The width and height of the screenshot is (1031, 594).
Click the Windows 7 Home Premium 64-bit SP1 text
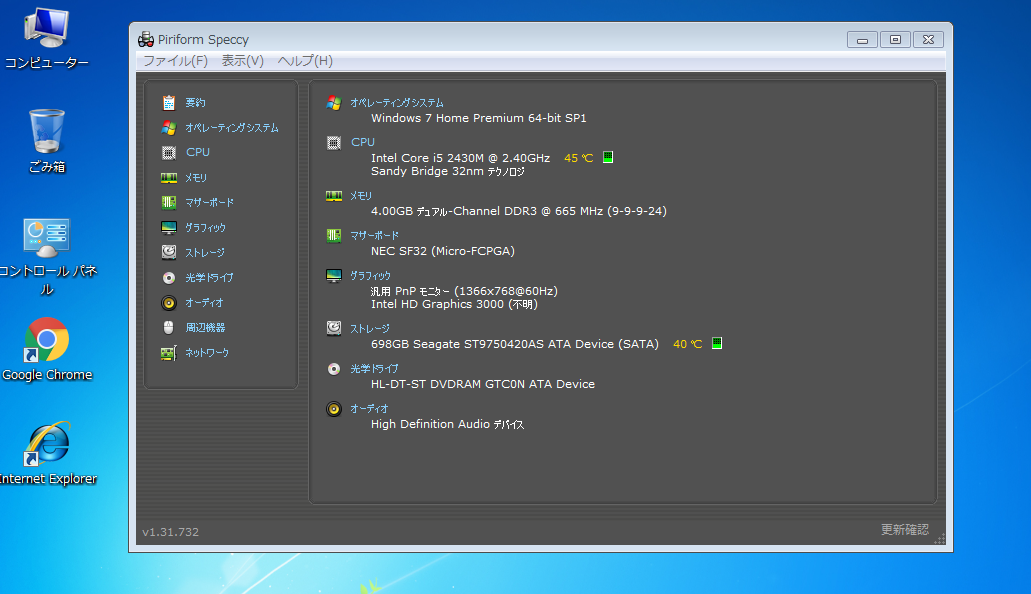479,118
